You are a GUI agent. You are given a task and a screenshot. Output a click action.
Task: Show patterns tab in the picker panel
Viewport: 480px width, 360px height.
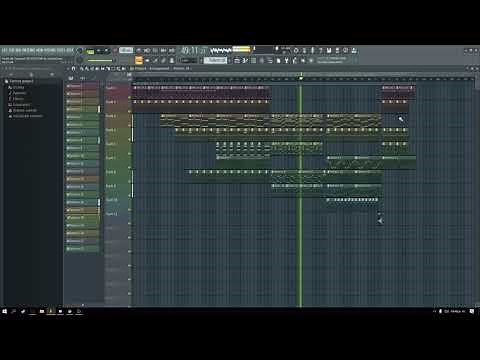[x=71, y=78]
